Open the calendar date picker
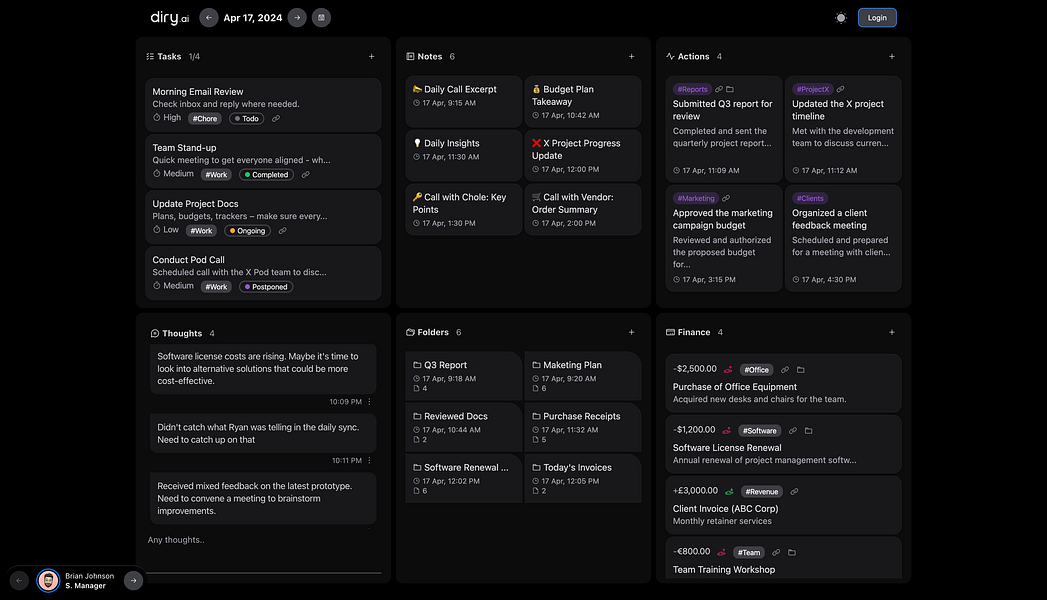The image size is (1047, 600). coord(321,17)
